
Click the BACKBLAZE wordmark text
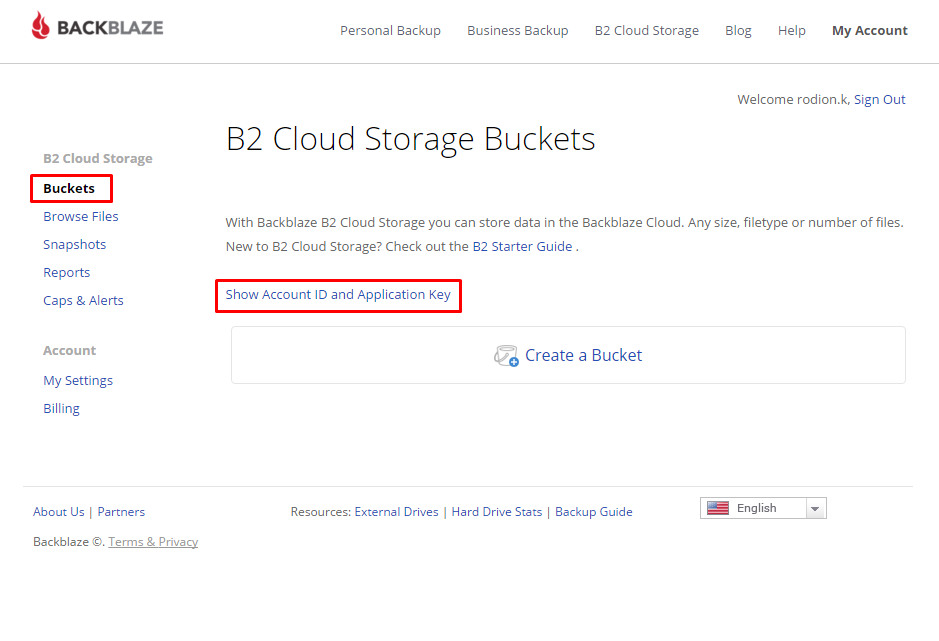(x=110, y=28)
